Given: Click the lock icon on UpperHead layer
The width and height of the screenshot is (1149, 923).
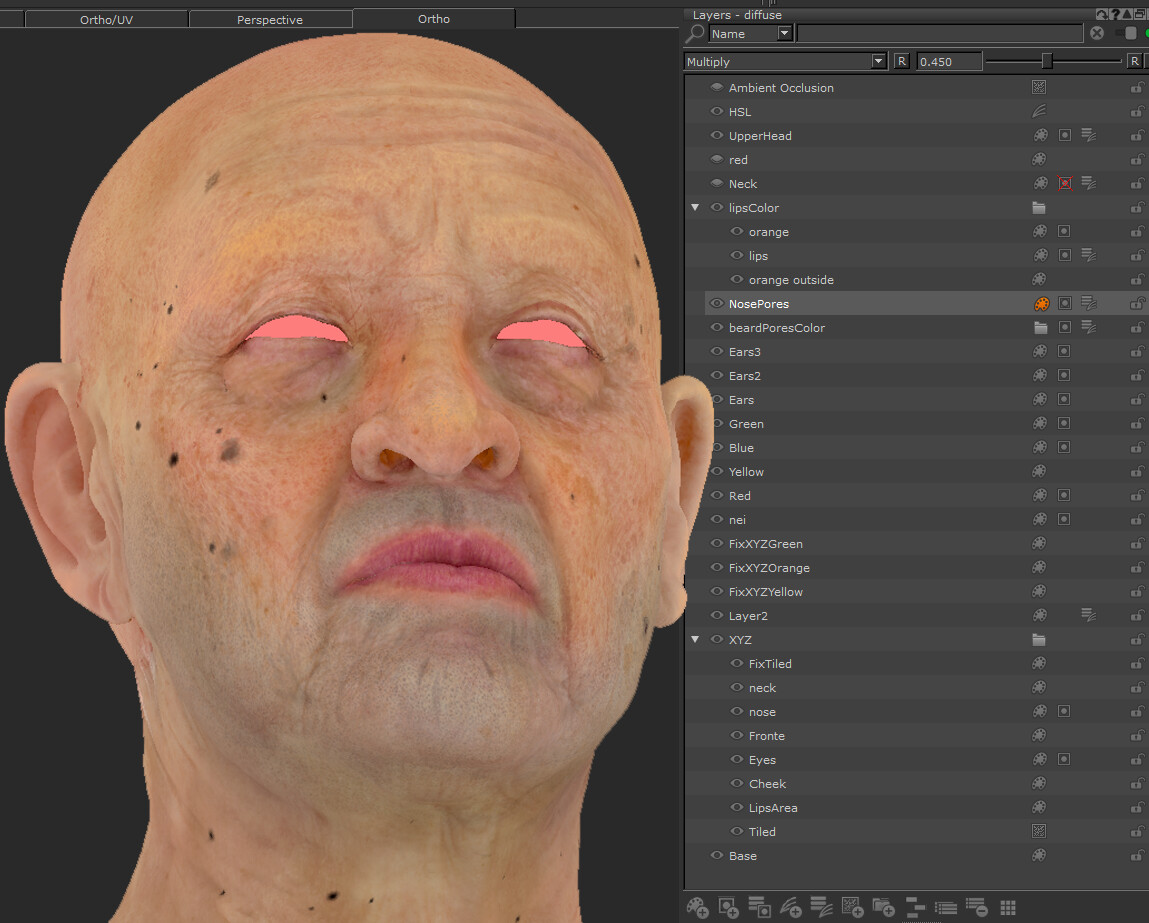Looking at the screenshot, I should click(x=1137, y=136).
